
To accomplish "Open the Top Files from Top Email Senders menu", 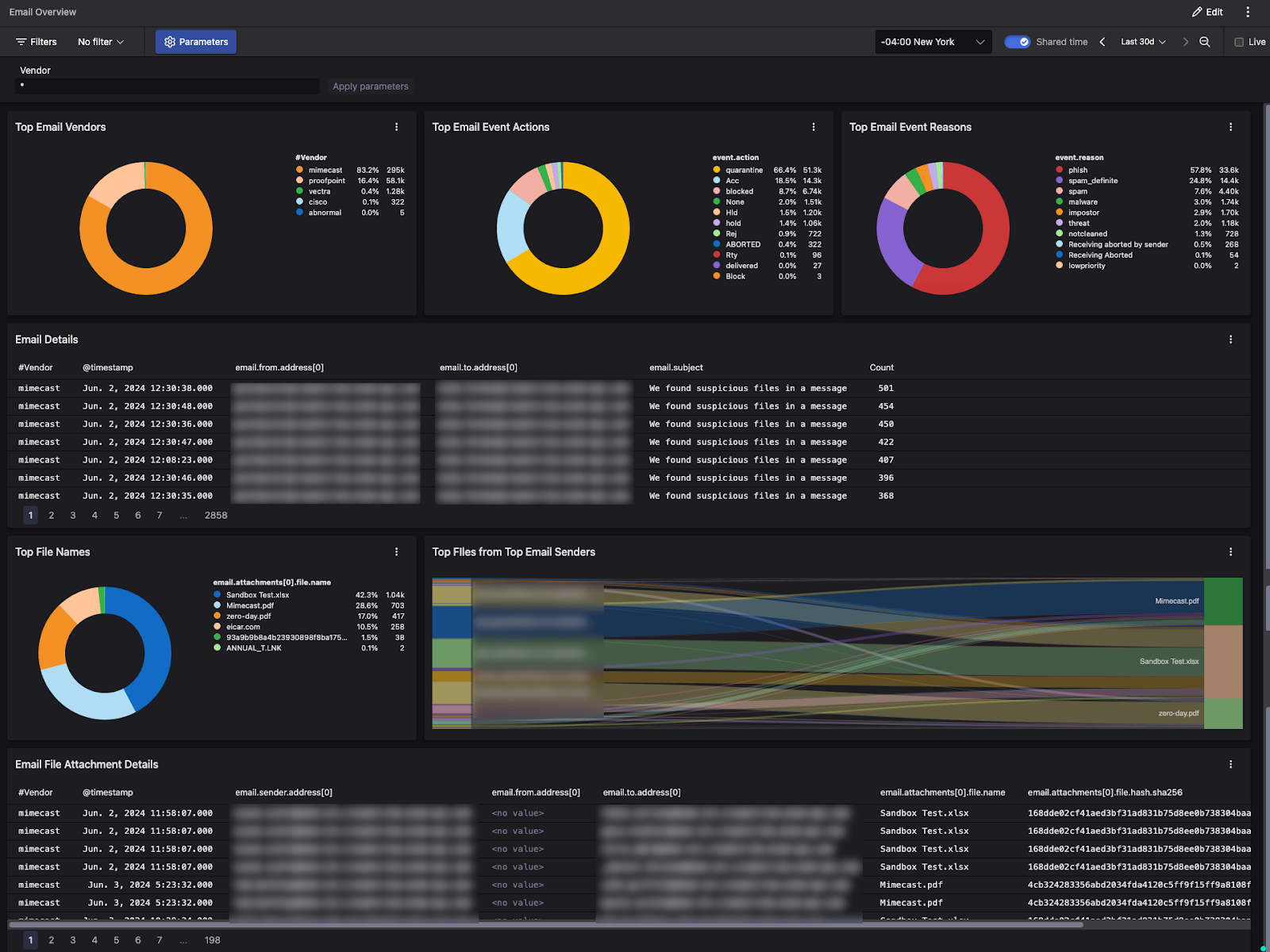I will click(x=1231, y=551).
